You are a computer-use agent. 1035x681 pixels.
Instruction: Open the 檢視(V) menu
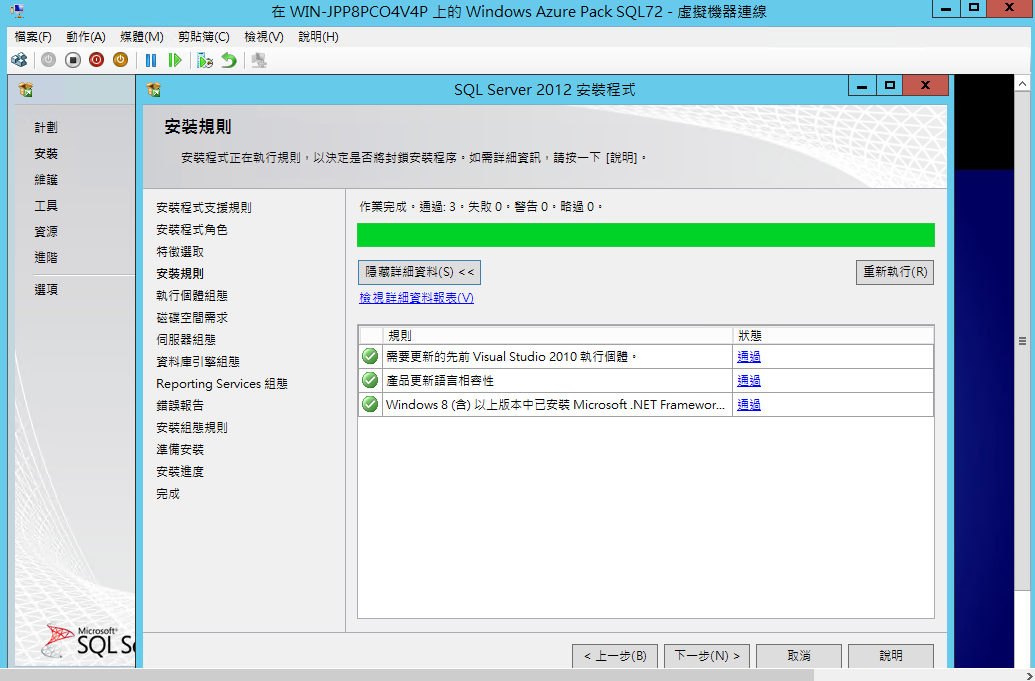click(264, 37)
